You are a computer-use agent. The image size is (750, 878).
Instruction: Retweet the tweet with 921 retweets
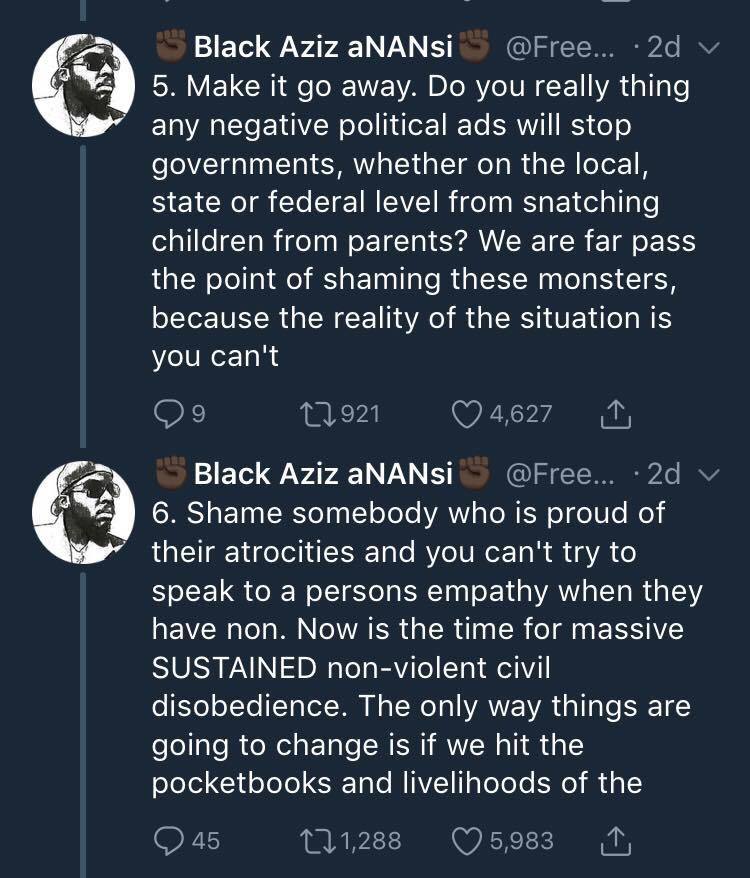click(316, 413)
